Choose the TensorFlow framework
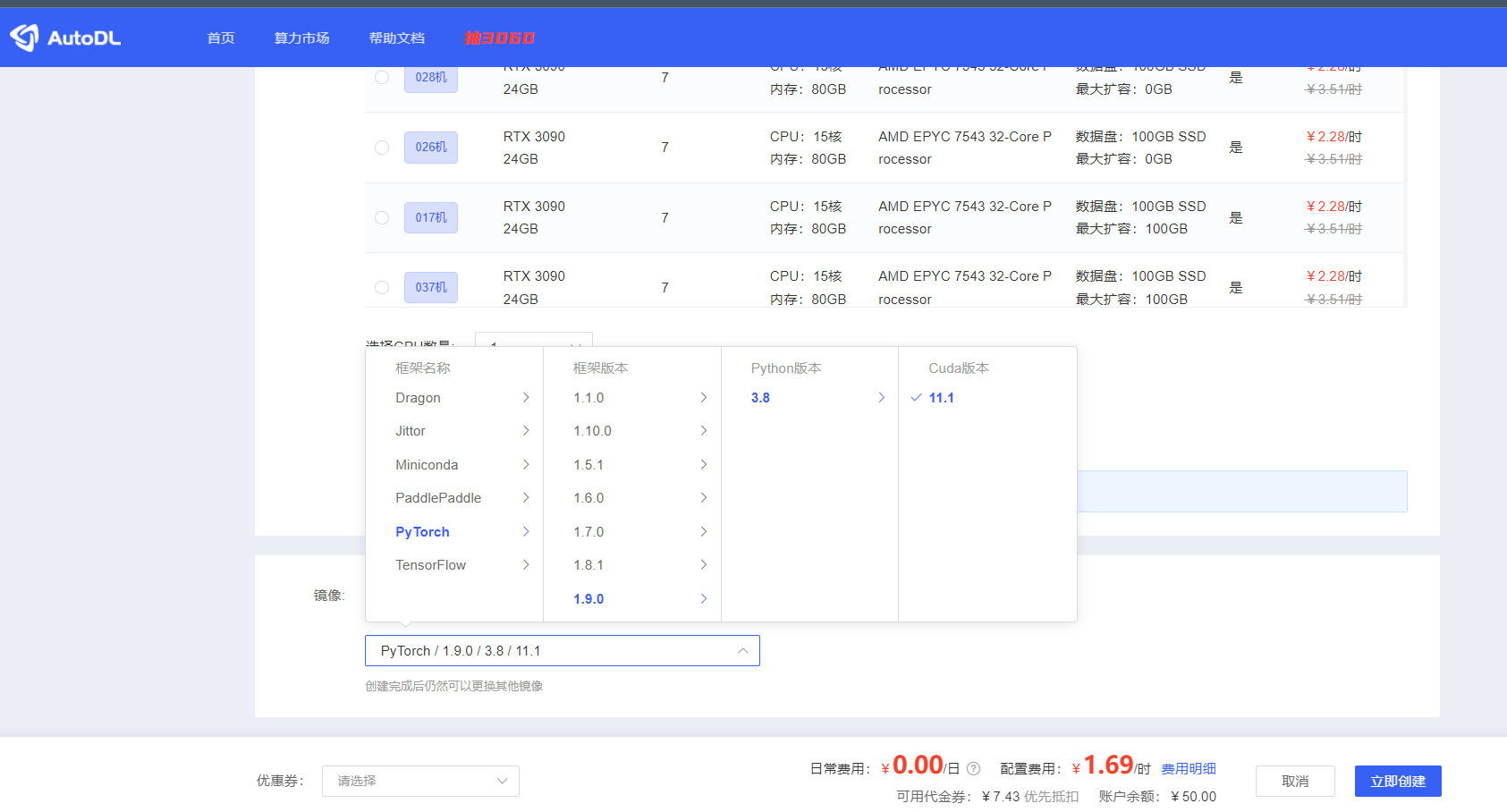The width and height of the screenshot is (1507, 812). tap(430, 565)
